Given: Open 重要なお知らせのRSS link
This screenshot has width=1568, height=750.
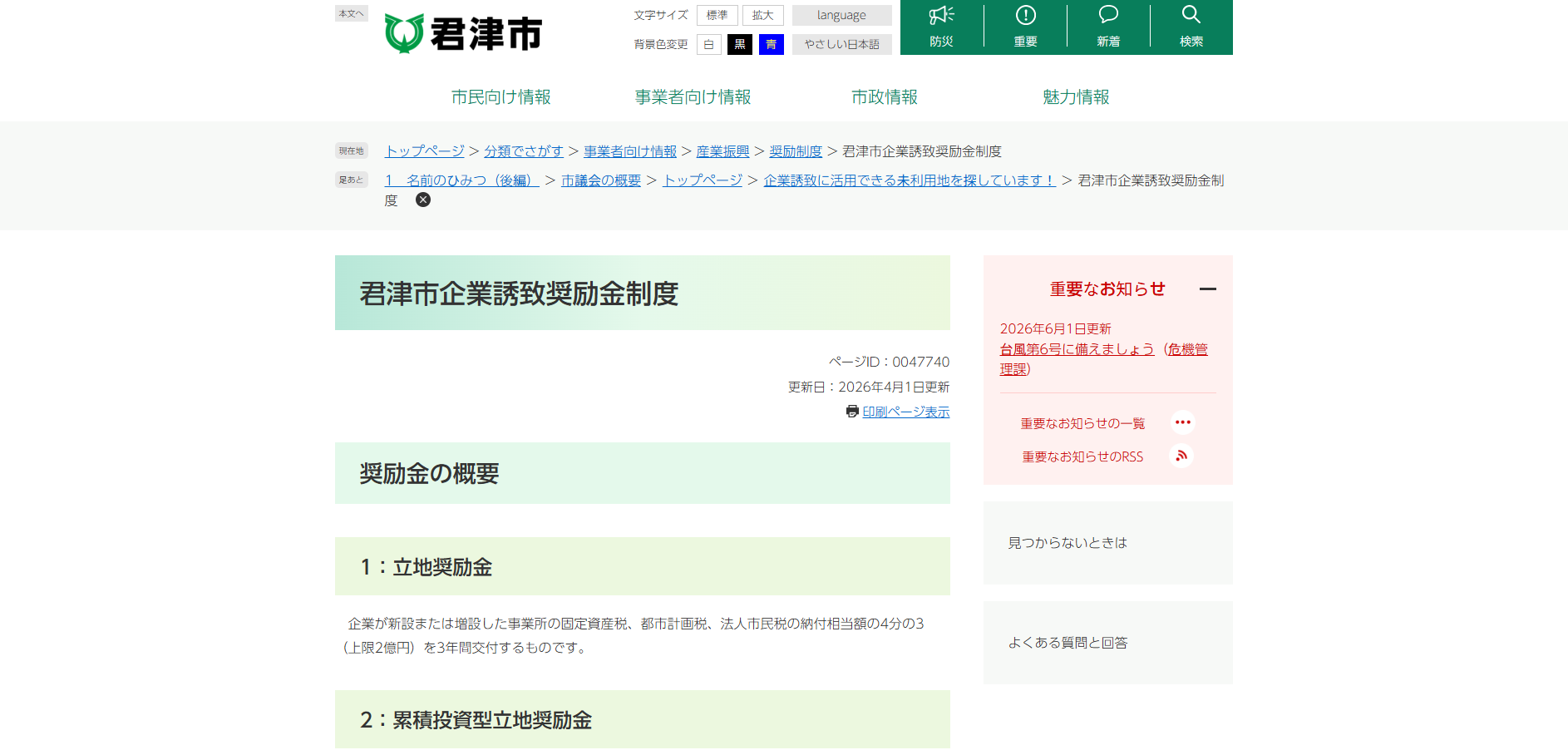Looking at the screenshot, I should pos(1082,456).
